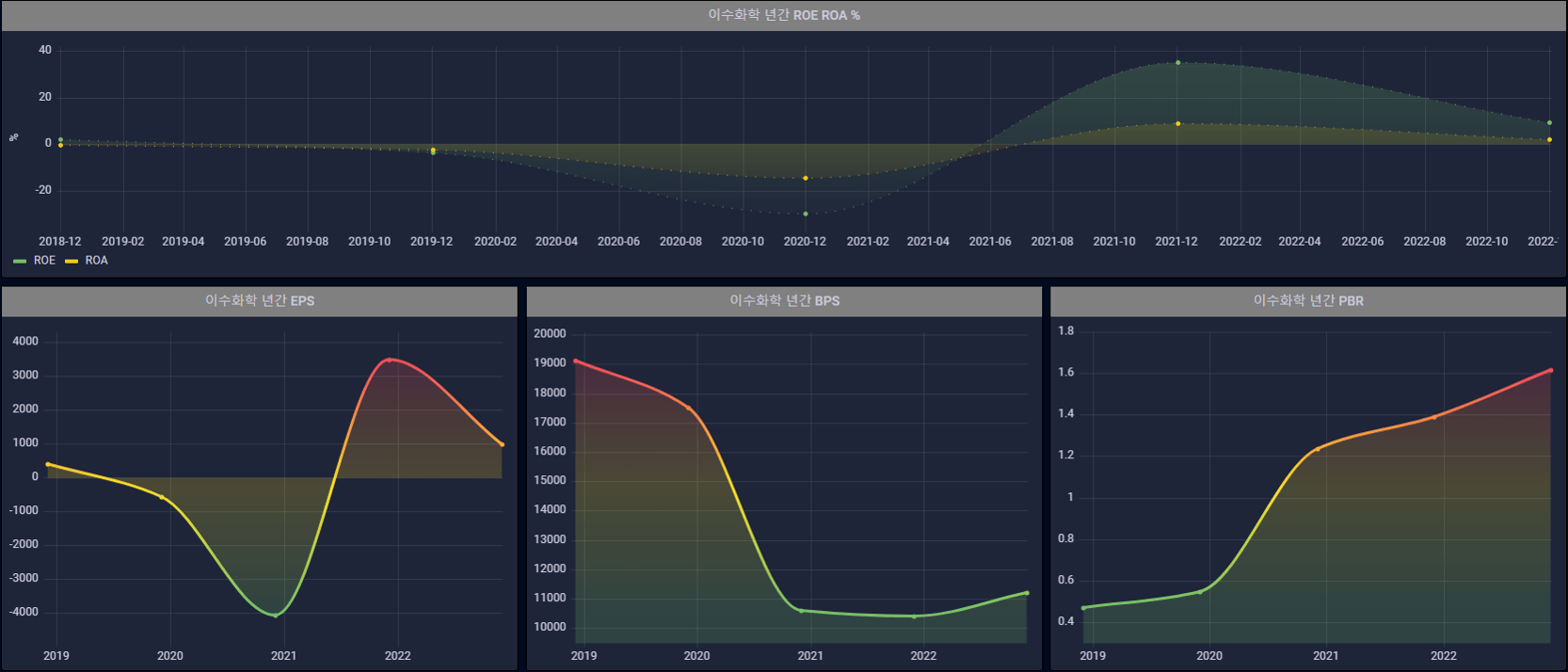Click the 2021 x-axis label in EPS chart
Image resolution: width=1568 pixels, height=672 pixels.
tap(283, 656)
